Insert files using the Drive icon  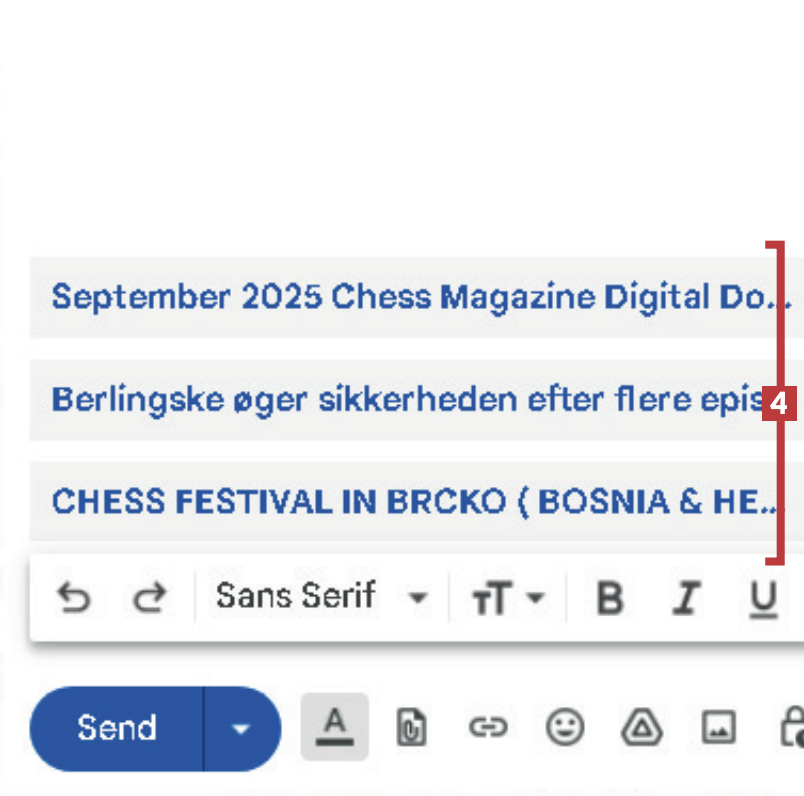tap(641, 728)
